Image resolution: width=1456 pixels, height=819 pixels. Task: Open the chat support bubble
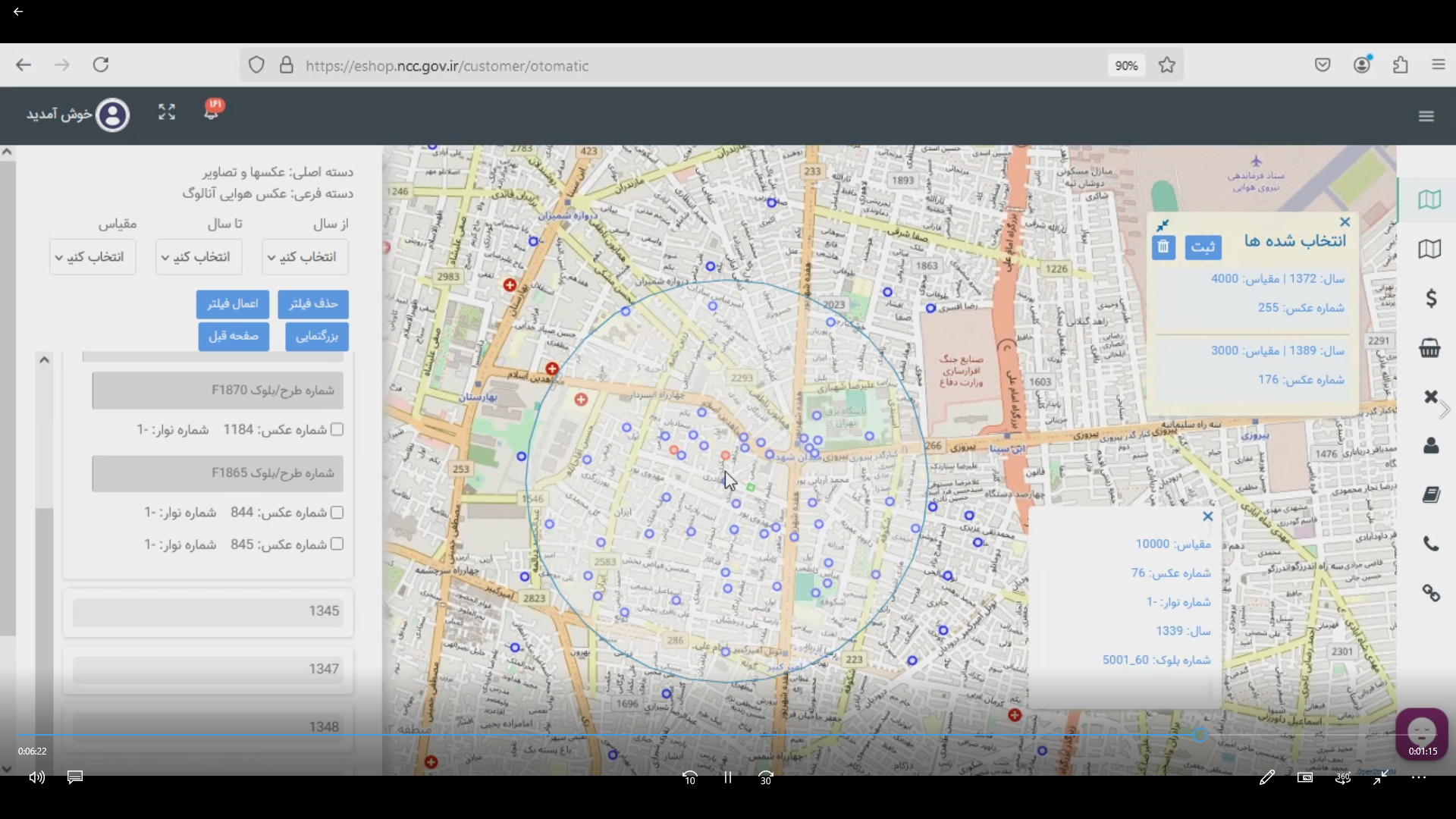point(1422,733)
